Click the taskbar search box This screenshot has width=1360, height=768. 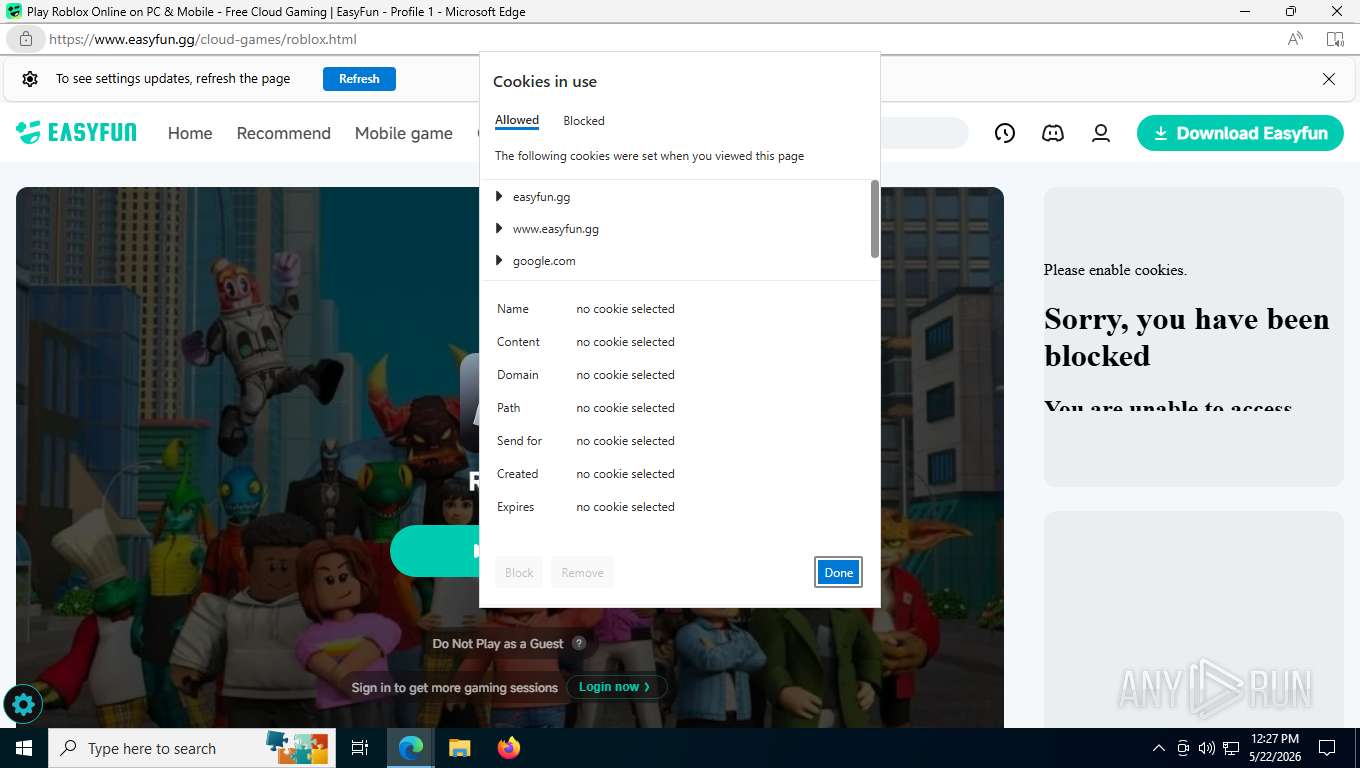[192, 748]
